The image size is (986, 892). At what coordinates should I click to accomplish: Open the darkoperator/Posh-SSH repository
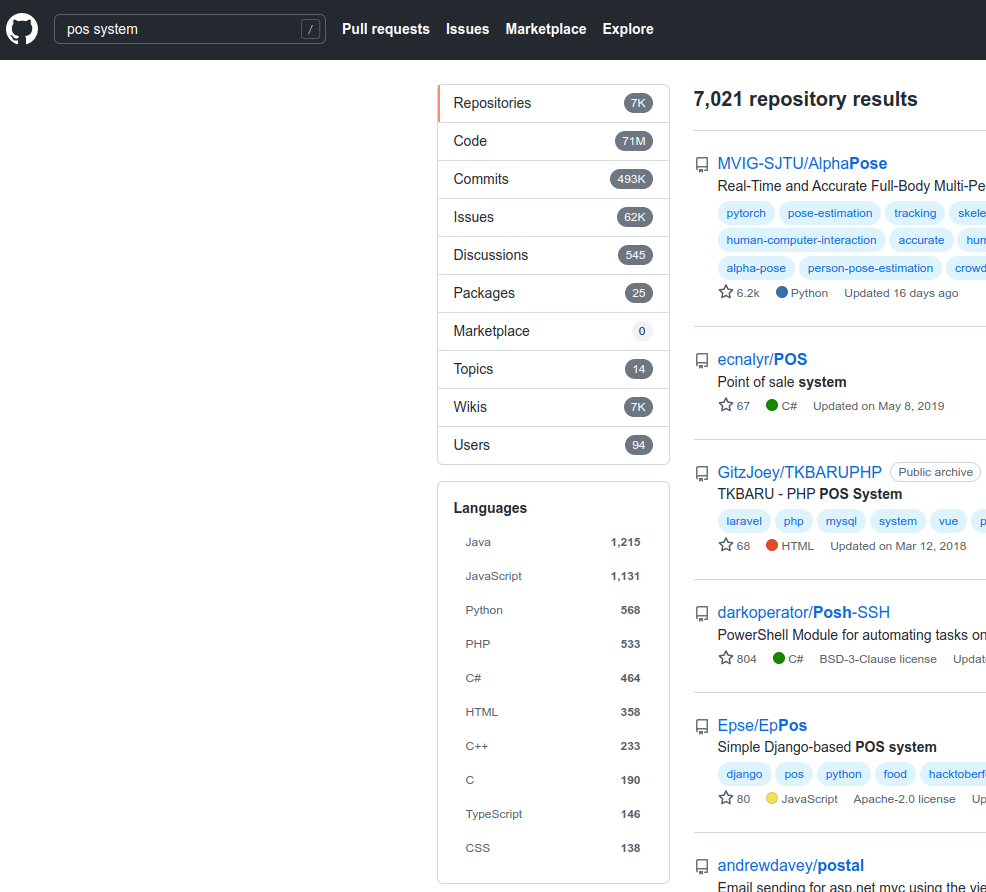coord(804,612)
